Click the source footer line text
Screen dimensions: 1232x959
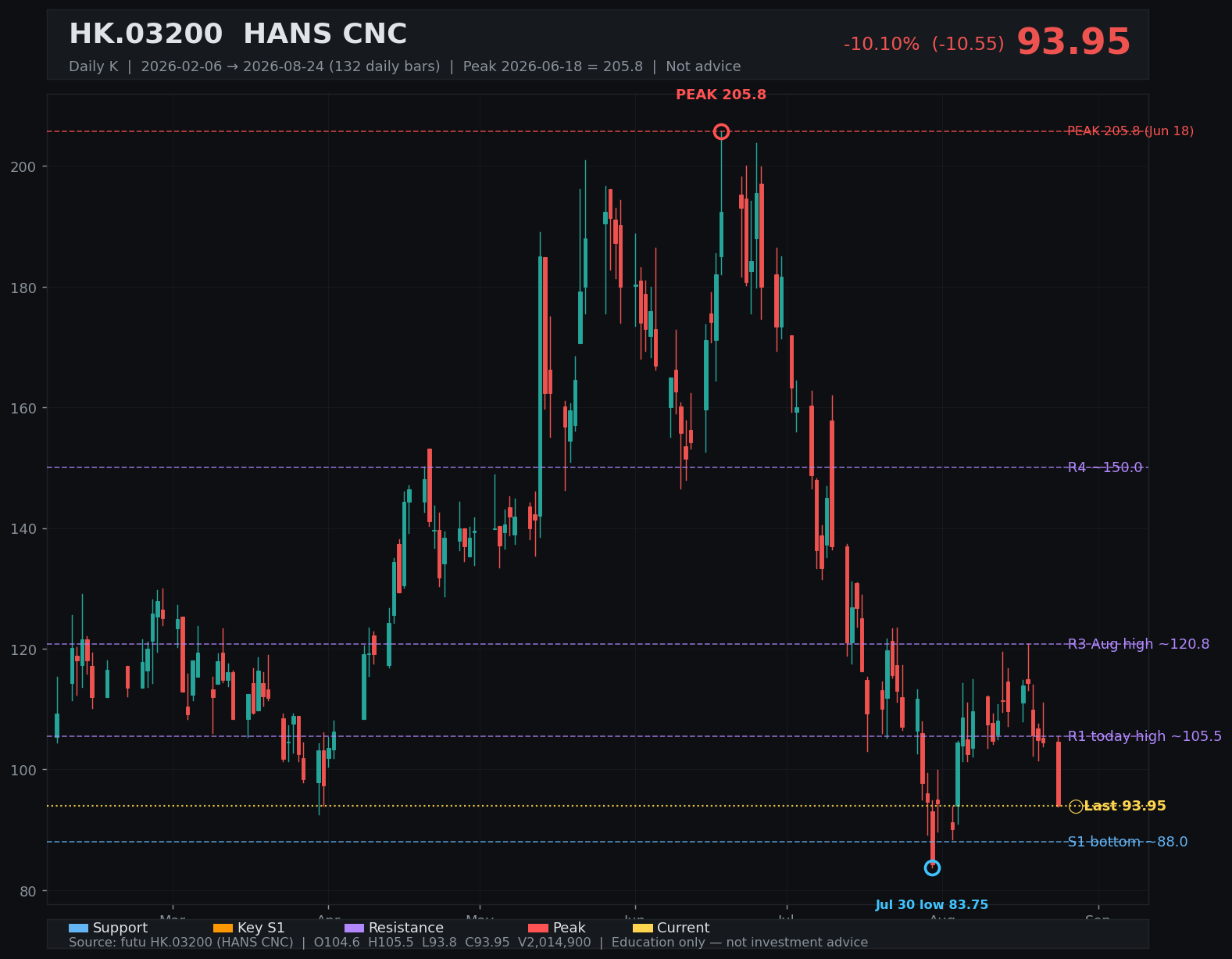click(x=468, y=943)
